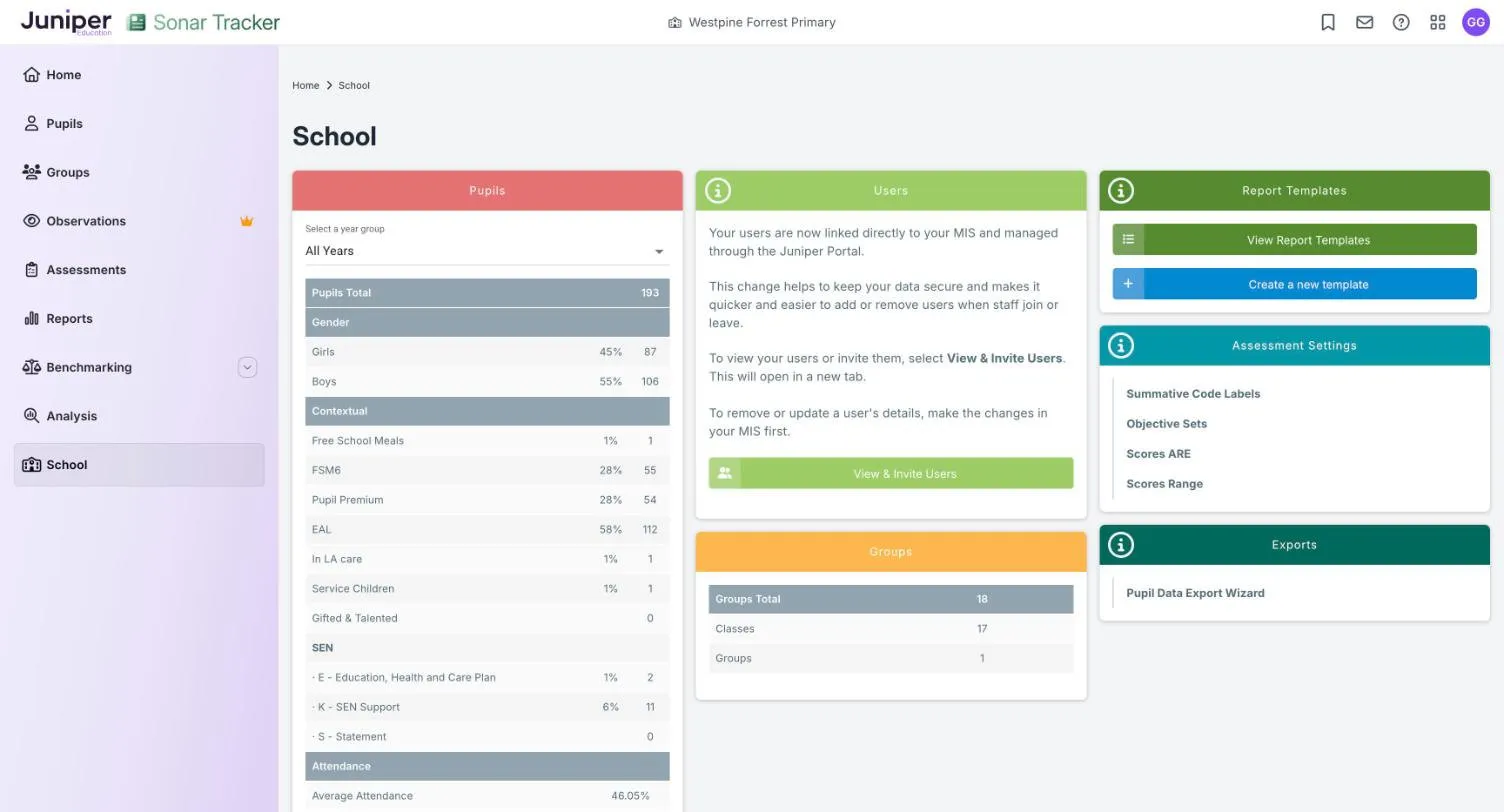
Task: Open the GG user avatar menu
Action: pos(1476,22)
